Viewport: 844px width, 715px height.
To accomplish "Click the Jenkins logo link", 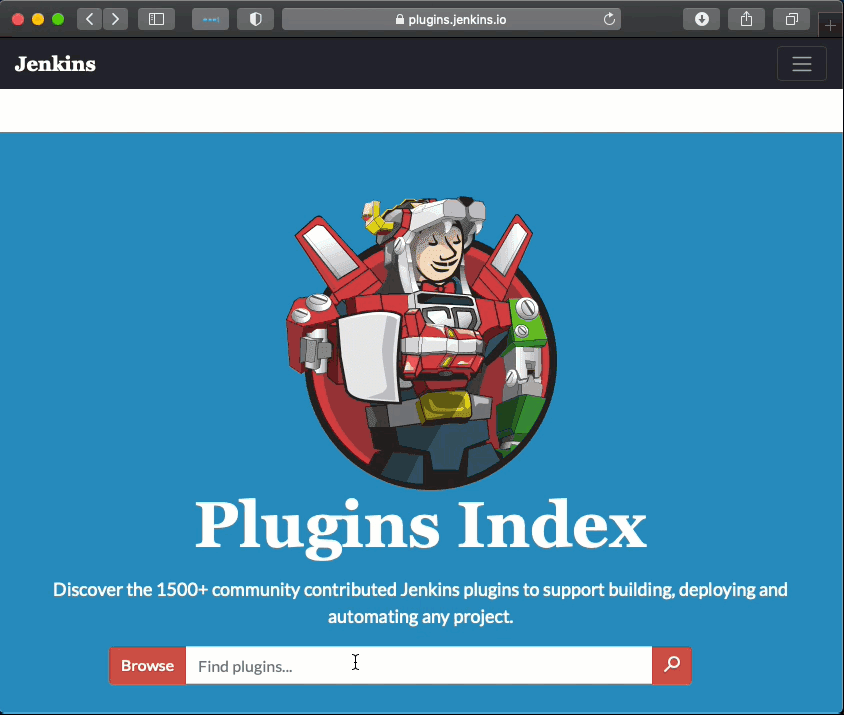I will point(55,64).
